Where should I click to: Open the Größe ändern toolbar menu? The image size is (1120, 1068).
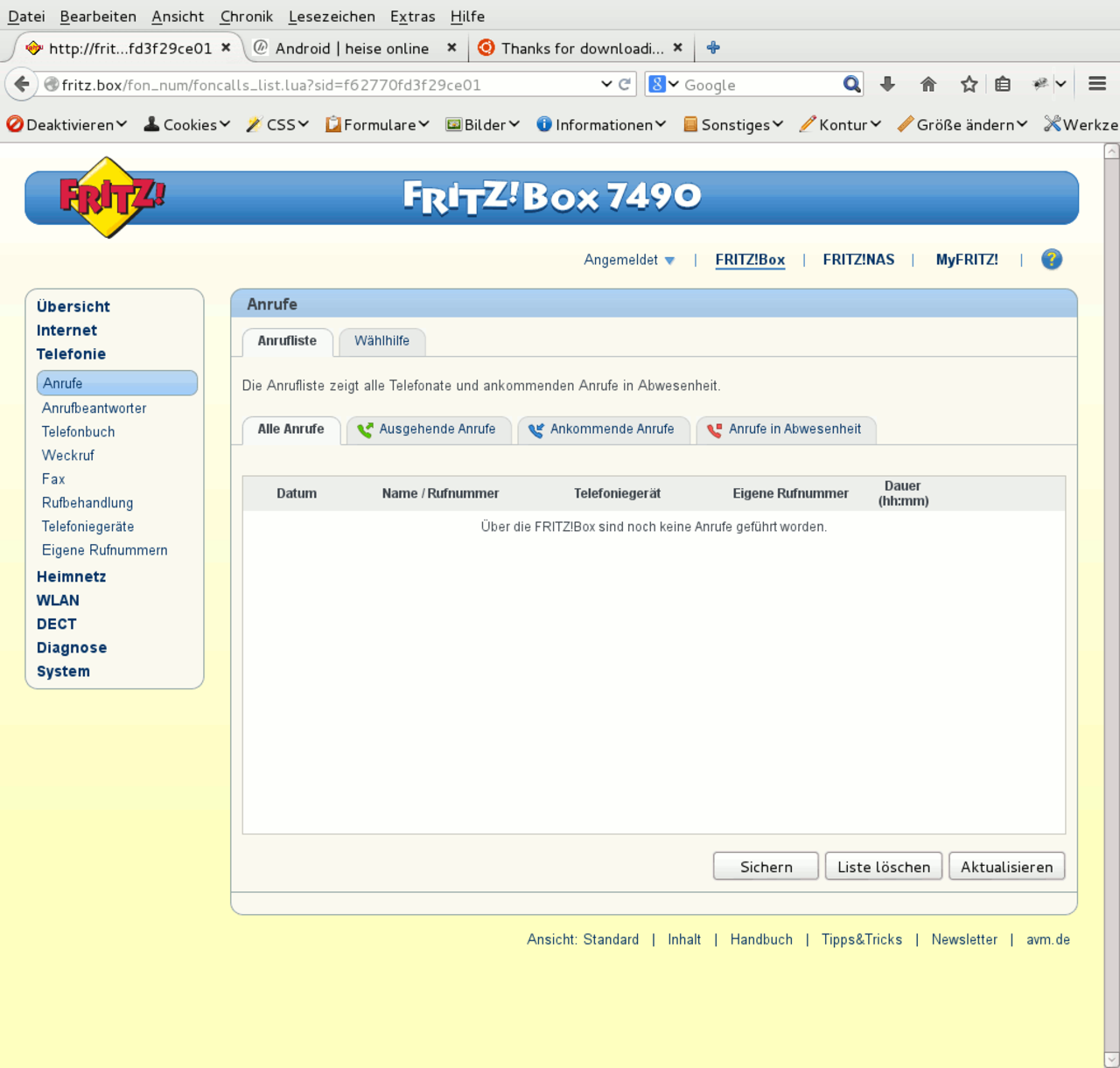click(962, 124)
